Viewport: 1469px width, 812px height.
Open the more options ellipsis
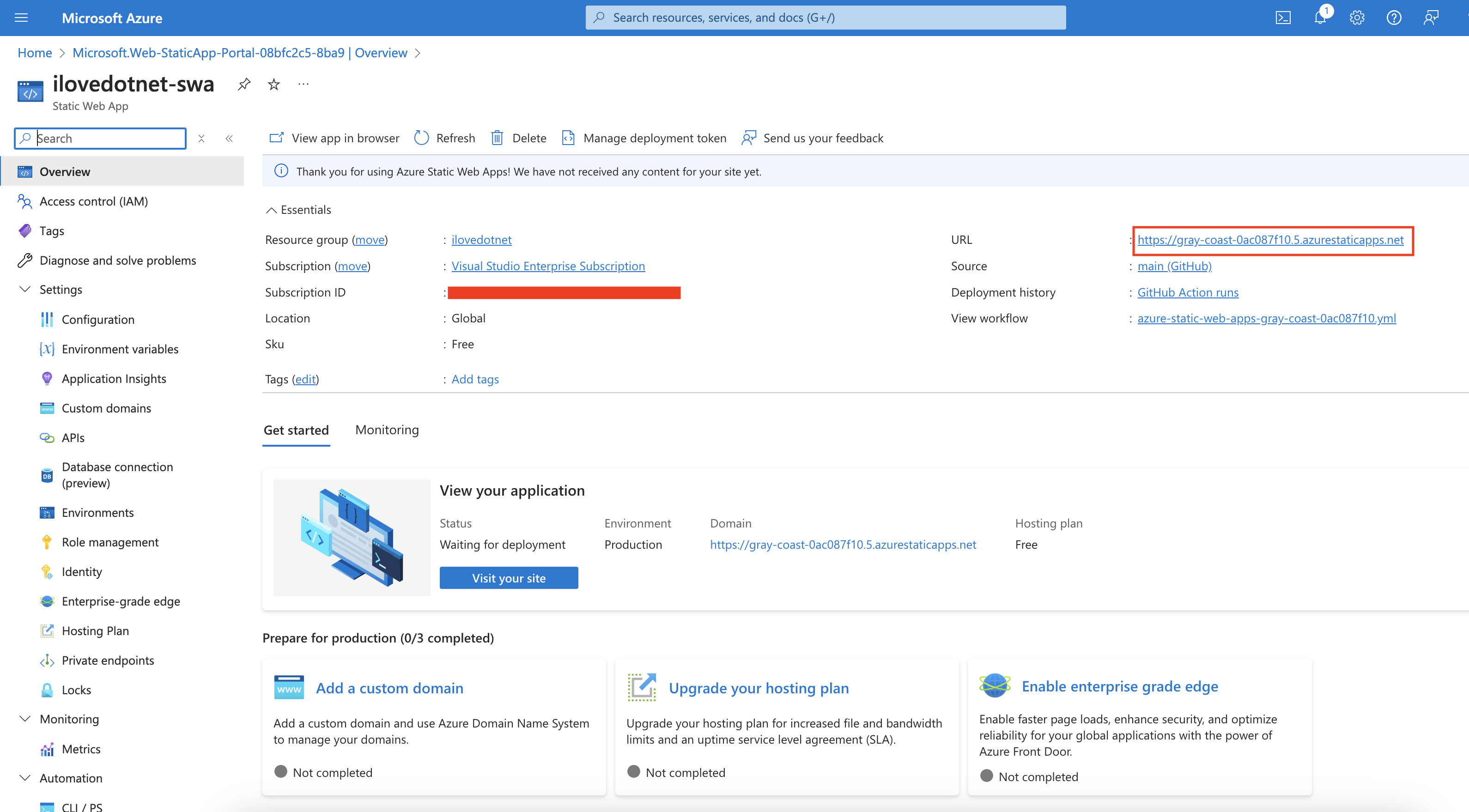[304, 85]
